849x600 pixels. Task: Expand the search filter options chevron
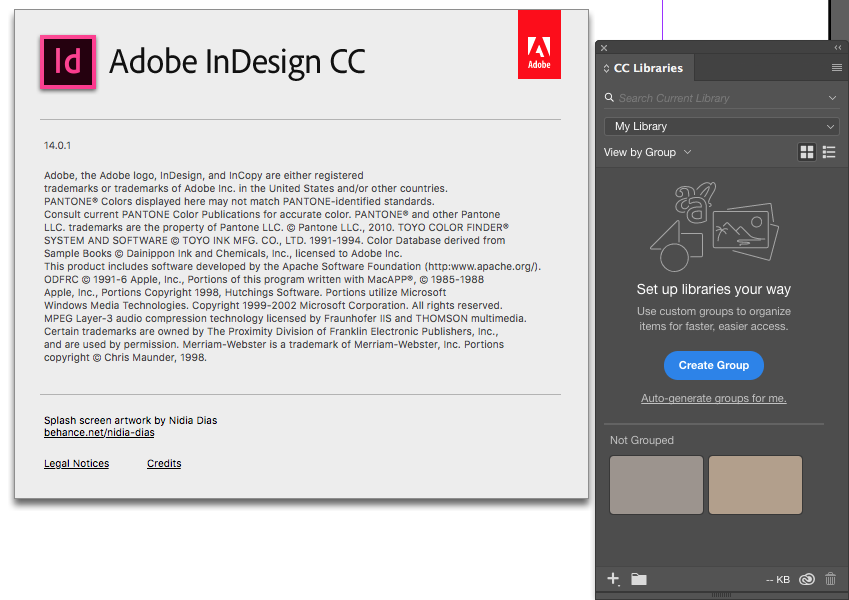pyautogui.click(x=832, y=98)
